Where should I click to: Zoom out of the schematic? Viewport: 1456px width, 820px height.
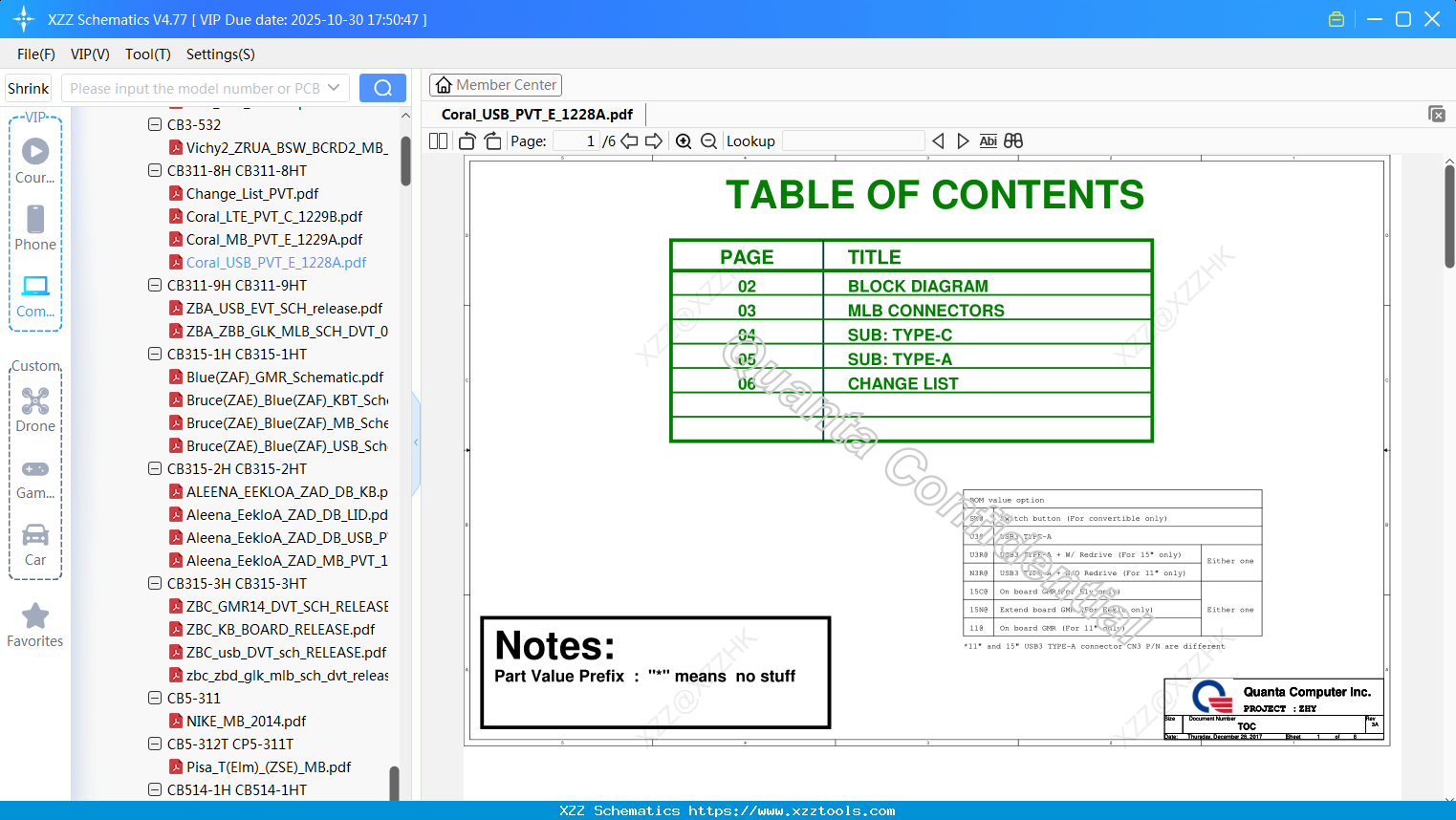coord(709,141)
